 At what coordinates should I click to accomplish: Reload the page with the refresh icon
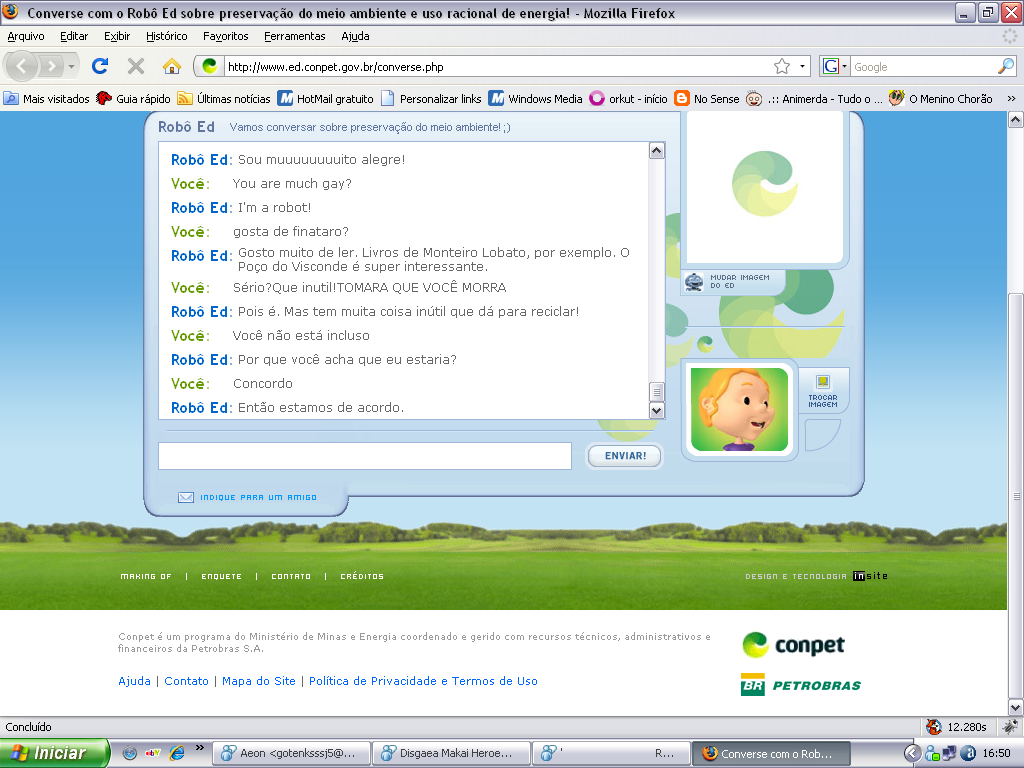point(100,66)
